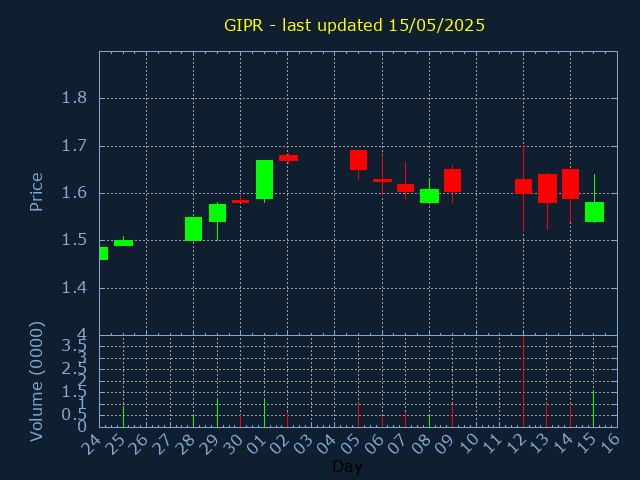Select the Price axis label
The image size is (640, 480).
point(36,192)
